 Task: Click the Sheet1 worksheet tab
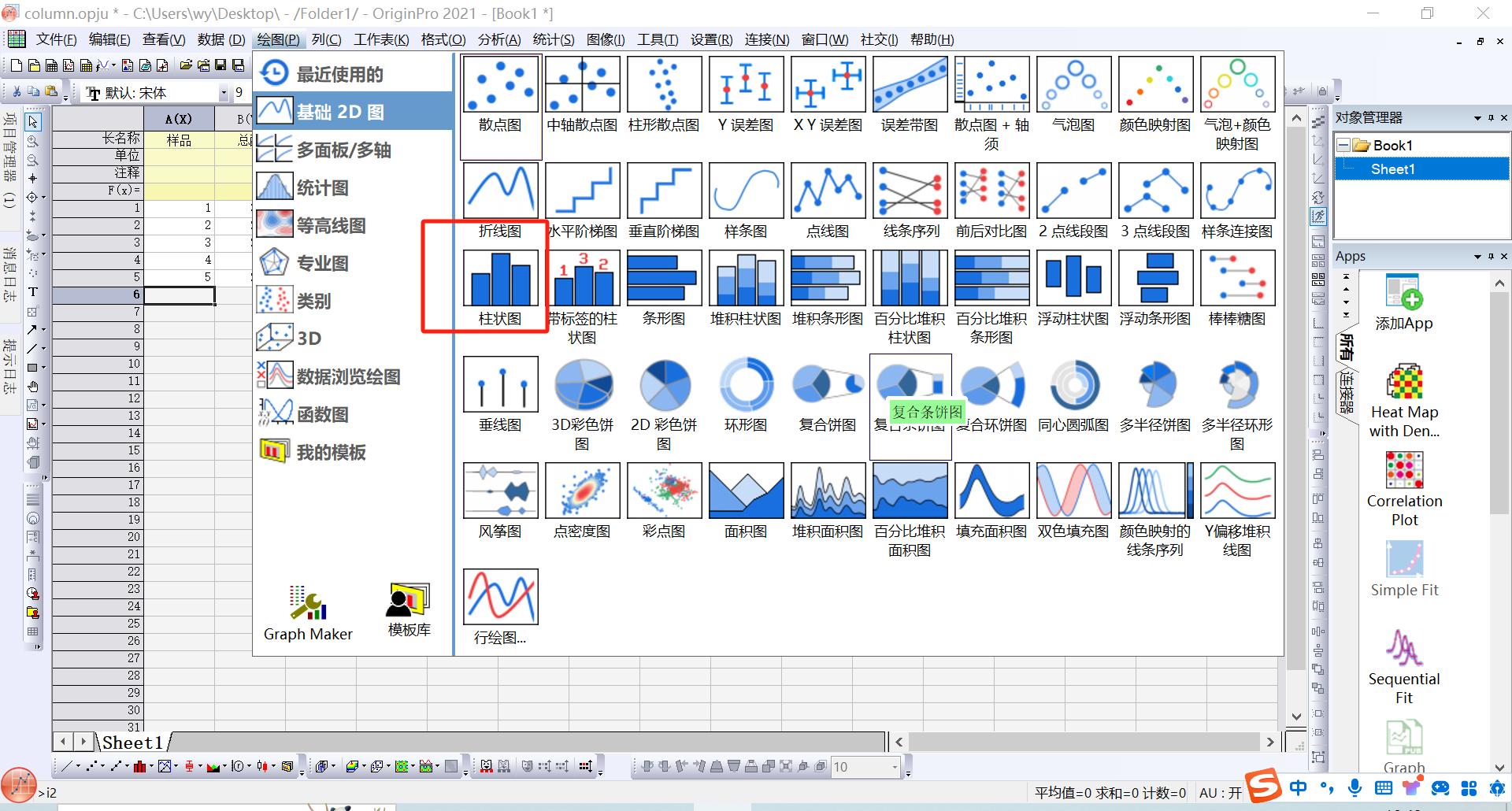point(132,742)
